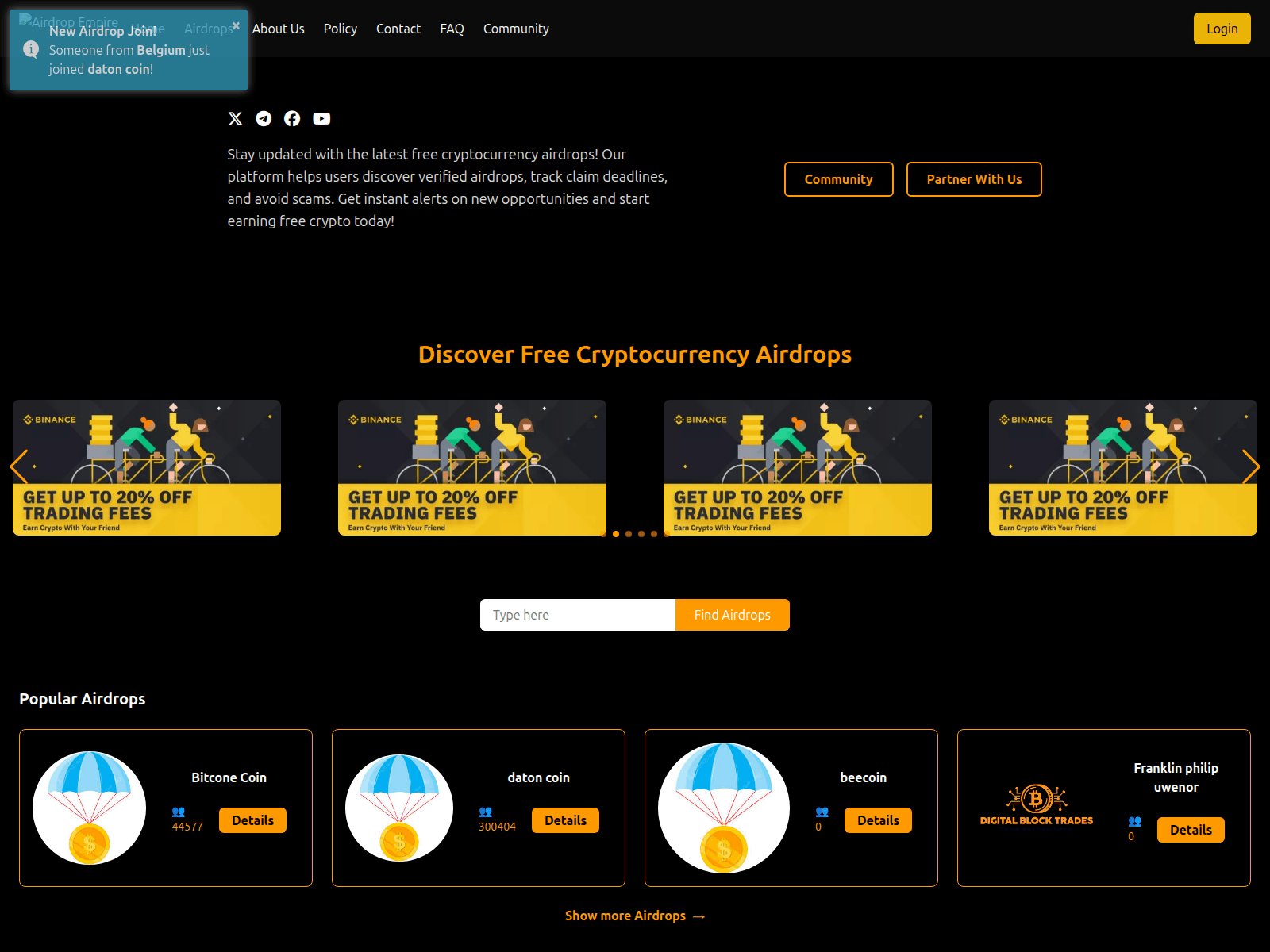Click the outlined Community button beside Partner With Us
1270x952 pixels.
[839, 179]
